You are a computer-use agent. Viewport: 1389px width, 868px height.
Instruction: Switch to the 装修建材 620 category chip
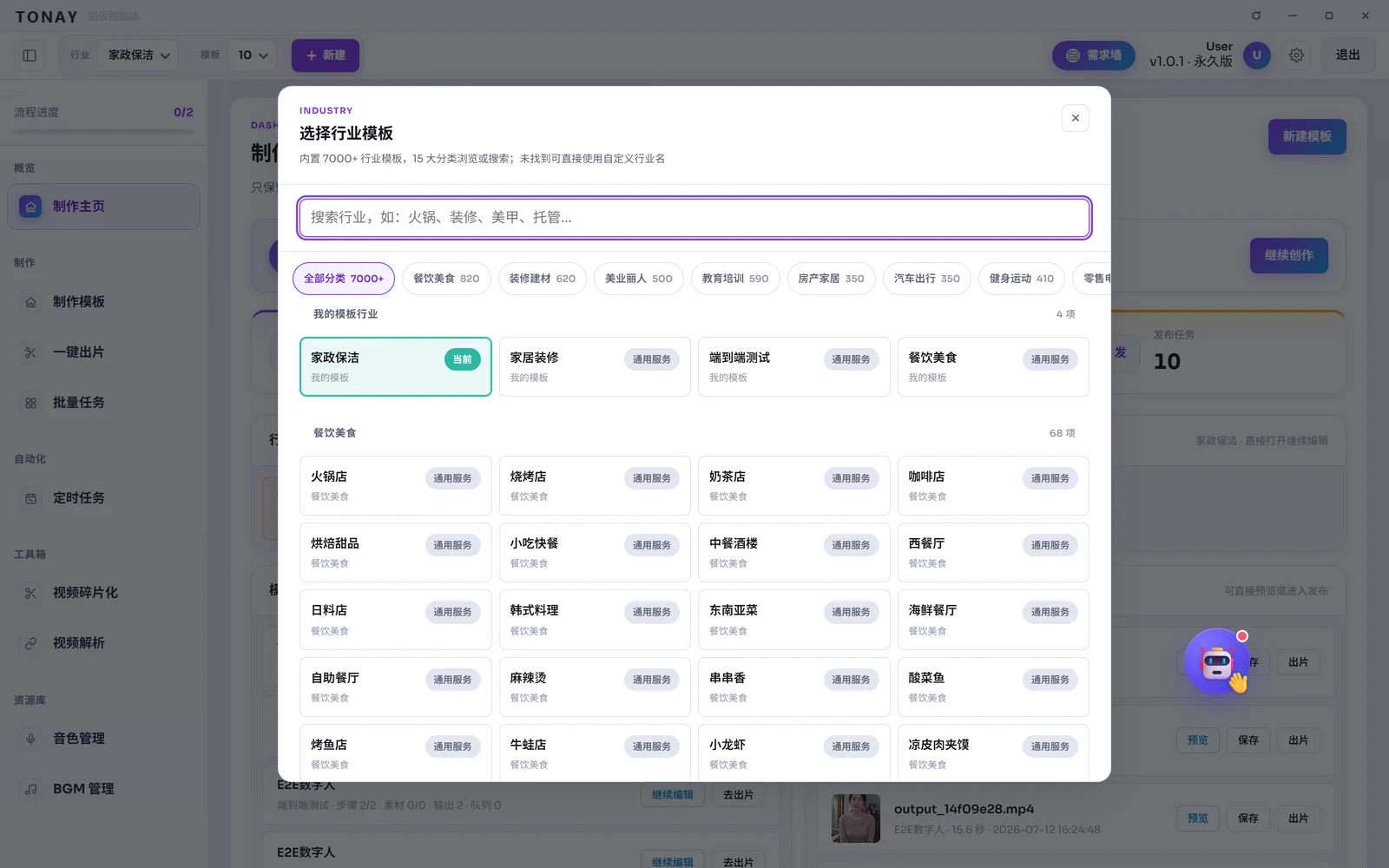(543, 279)
